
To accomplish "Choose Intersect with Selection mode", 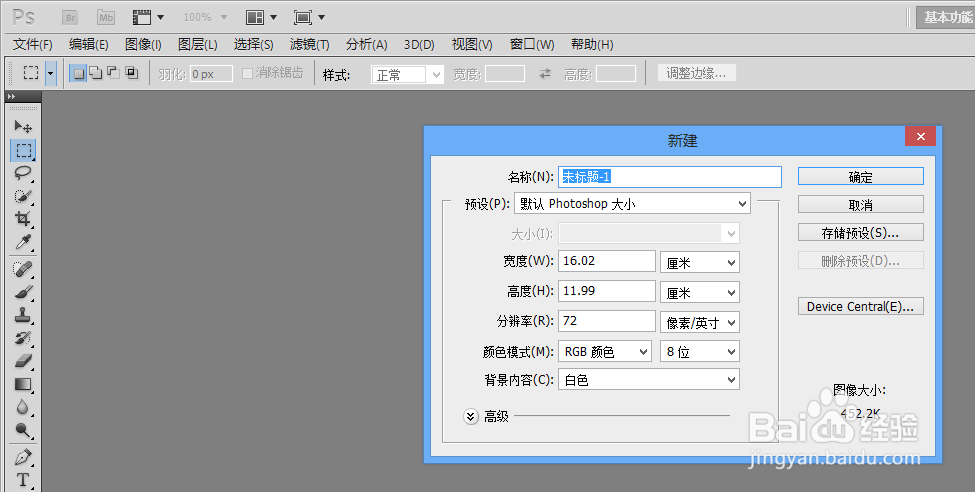I will coord(131,73).
